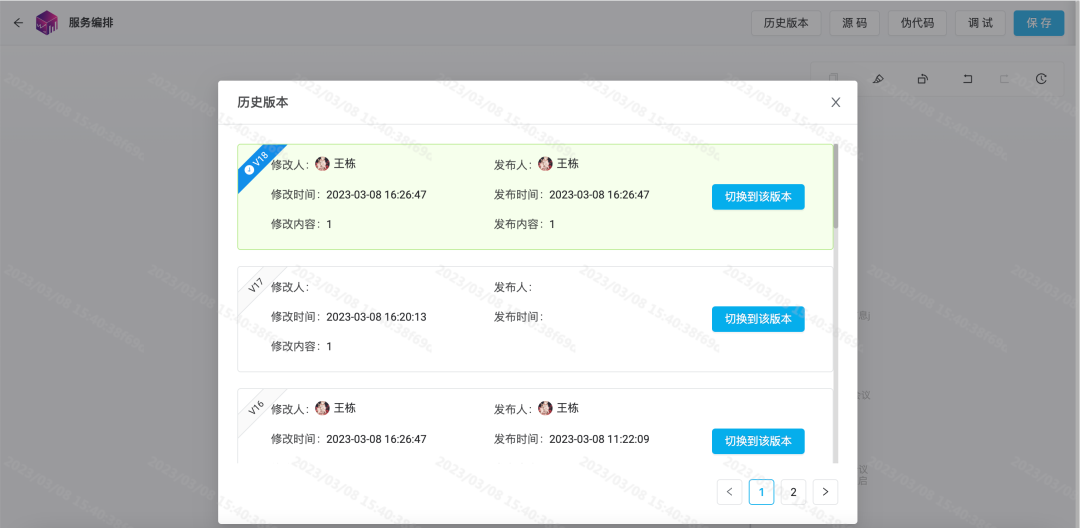The height and width of the screenshot is (528, 1080).
Task: Close the 历史版本 dialog with X
Action: [x=835, y=103]
